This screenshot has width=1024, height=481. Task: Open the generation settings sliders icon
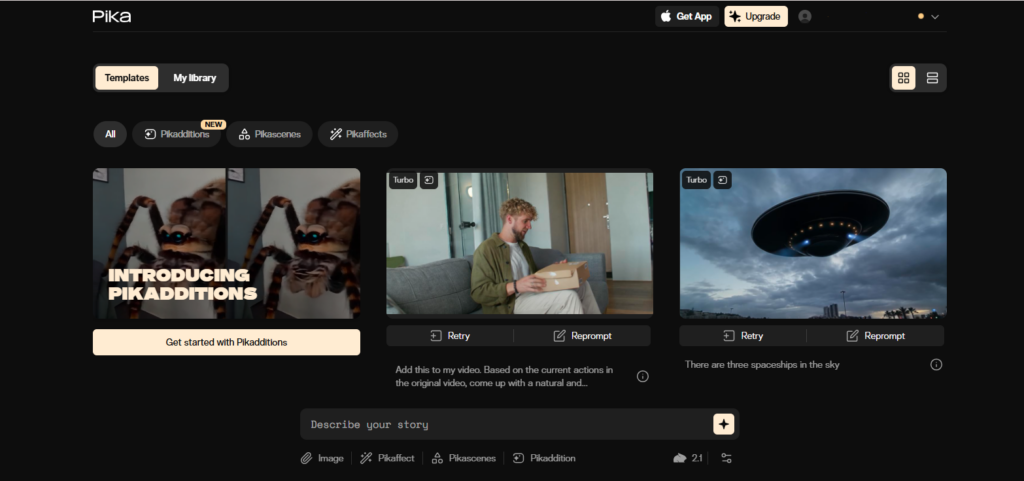pos(727,458)
